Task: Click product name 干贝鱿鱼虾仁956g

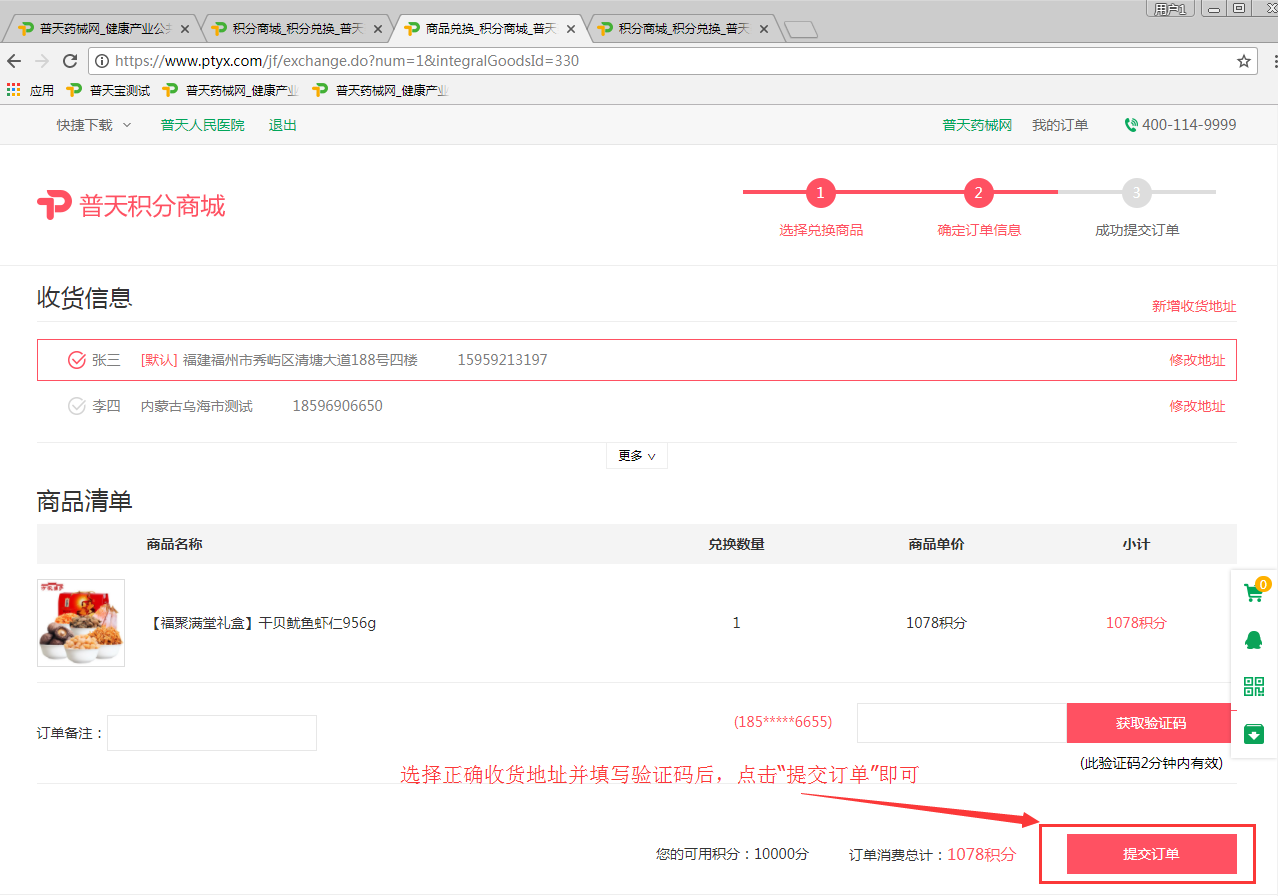Action: (262, 623)
